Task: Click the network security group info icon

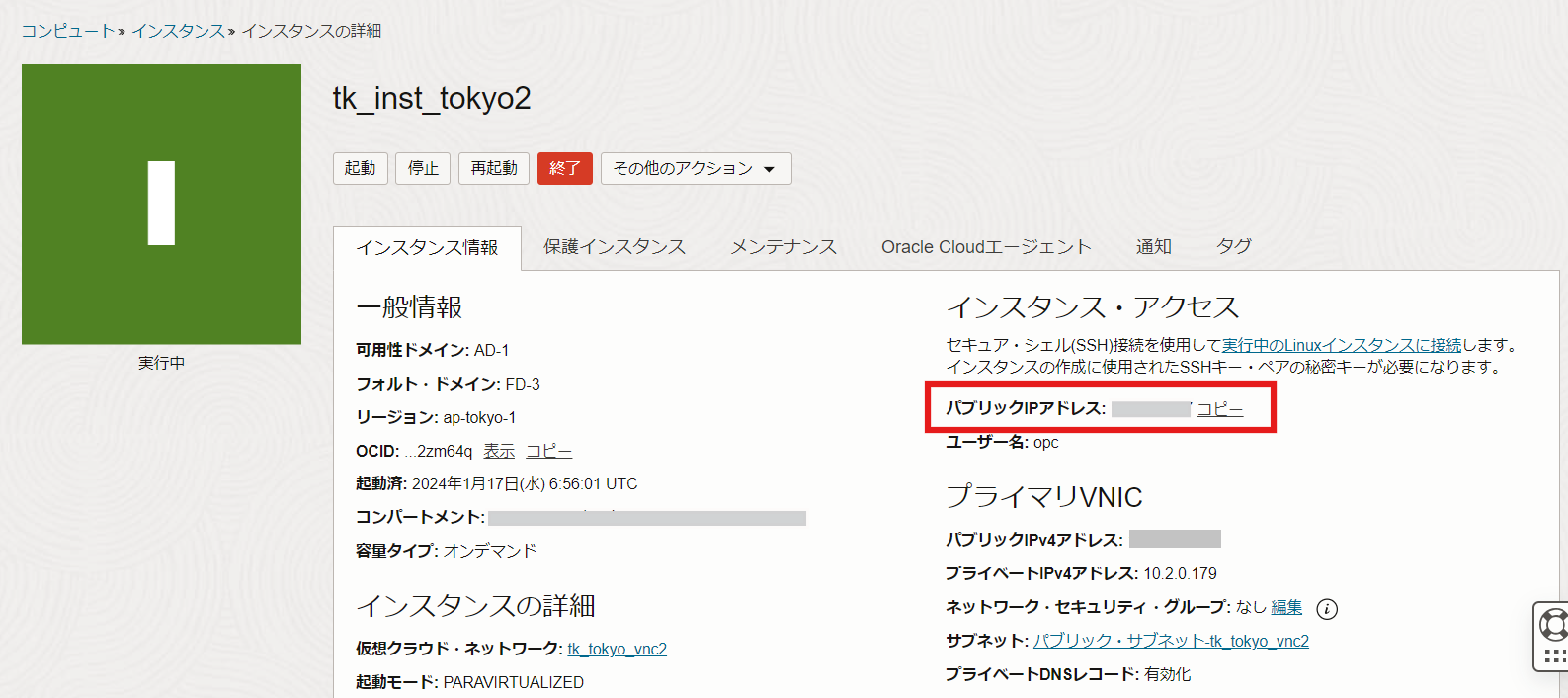Action: (1327, 609)
